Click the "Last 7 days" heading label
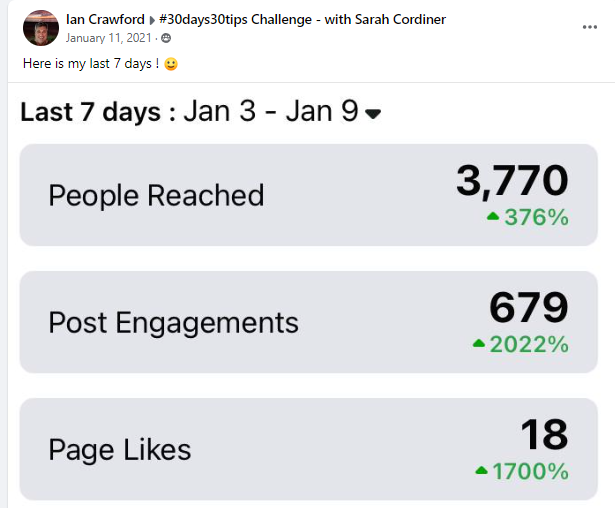 (x=91, y=111)
